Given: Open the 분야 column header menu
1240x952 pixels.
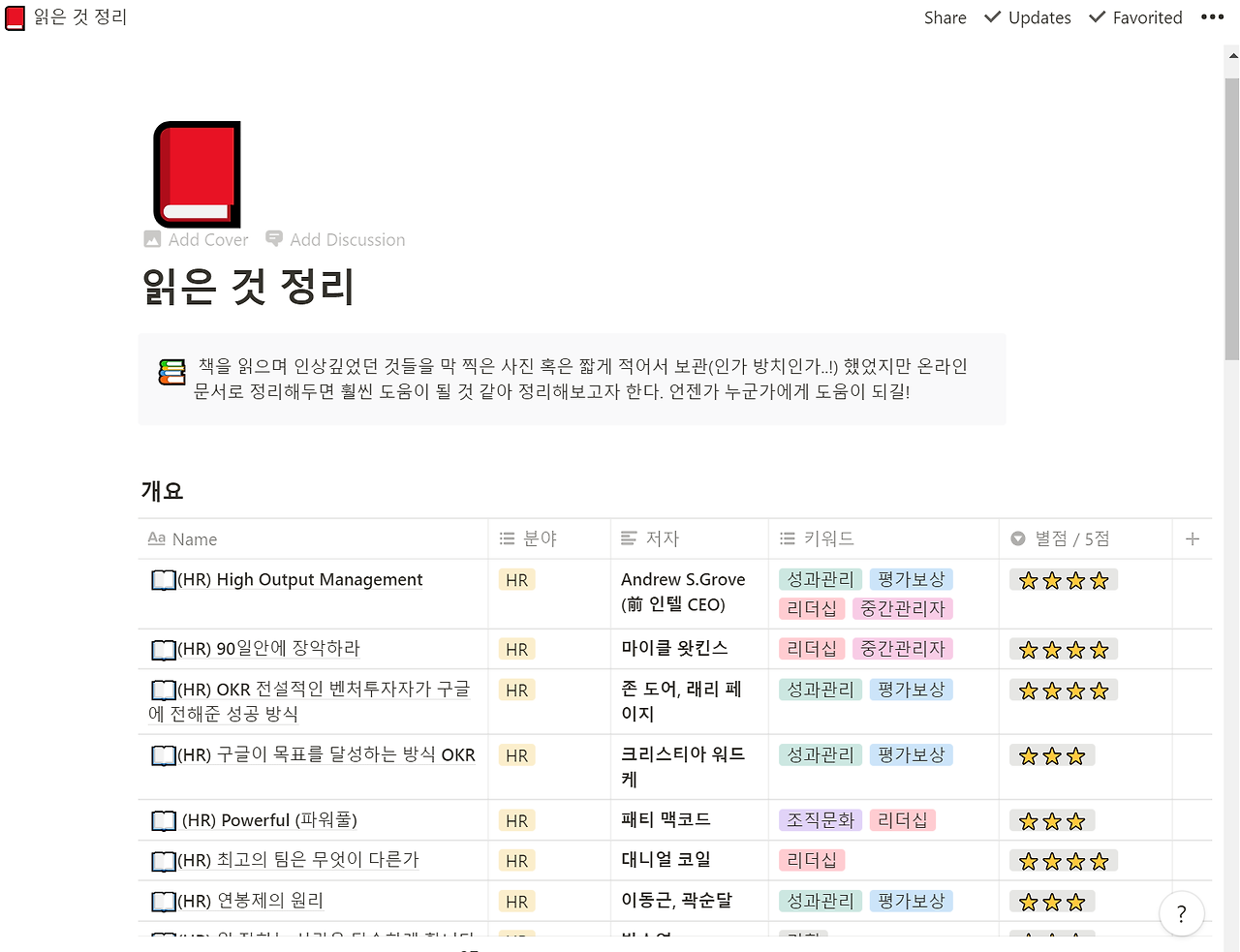Looking at the screenshot, I should pyautogui.click(x=549, y=538).
